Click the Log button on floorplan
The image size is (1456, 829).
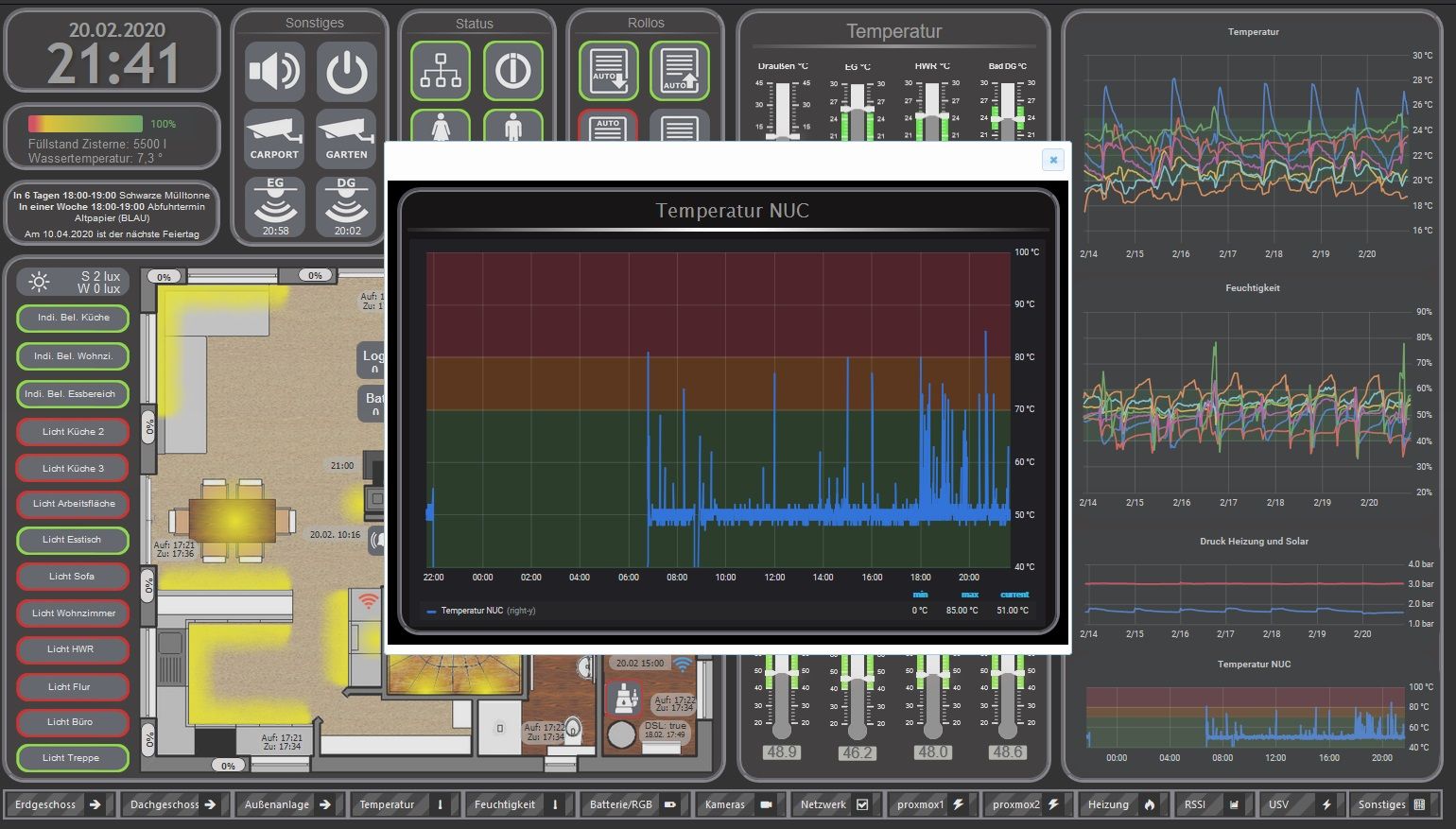(x=372, y=360)
